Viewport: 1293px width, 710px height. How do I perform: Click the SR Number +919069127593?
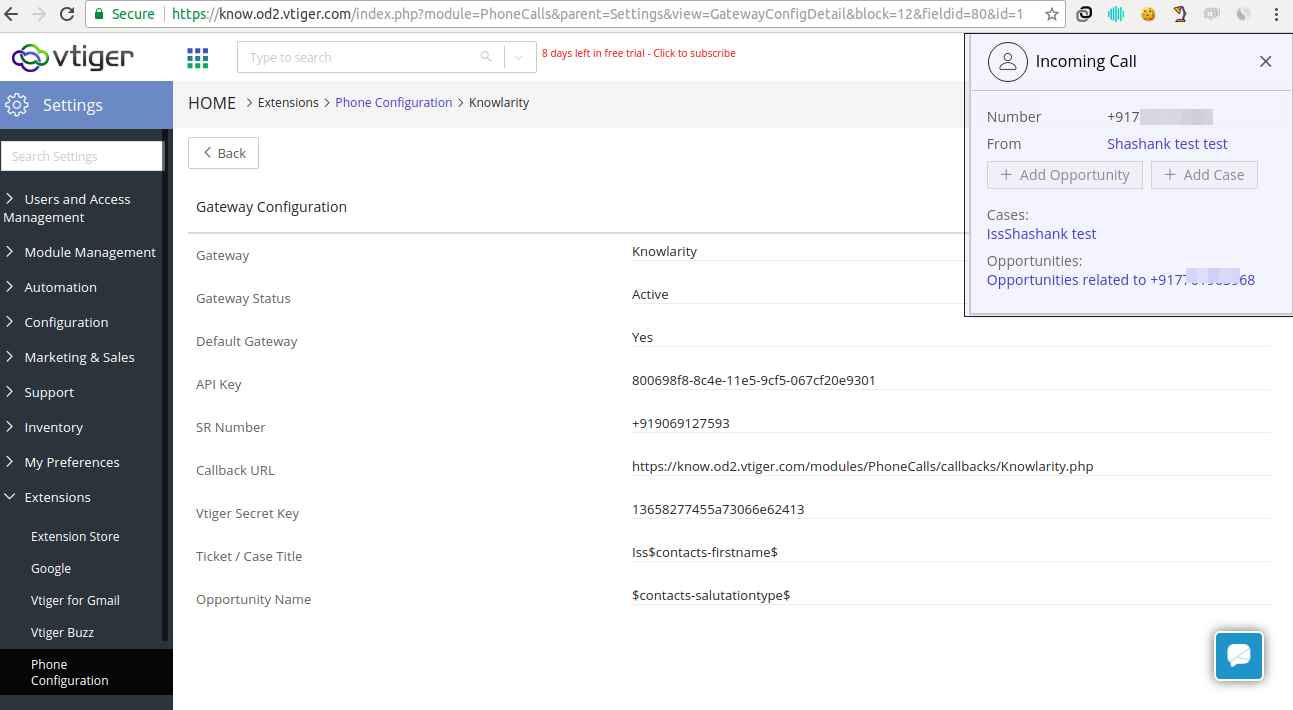[x=681, y=423]
